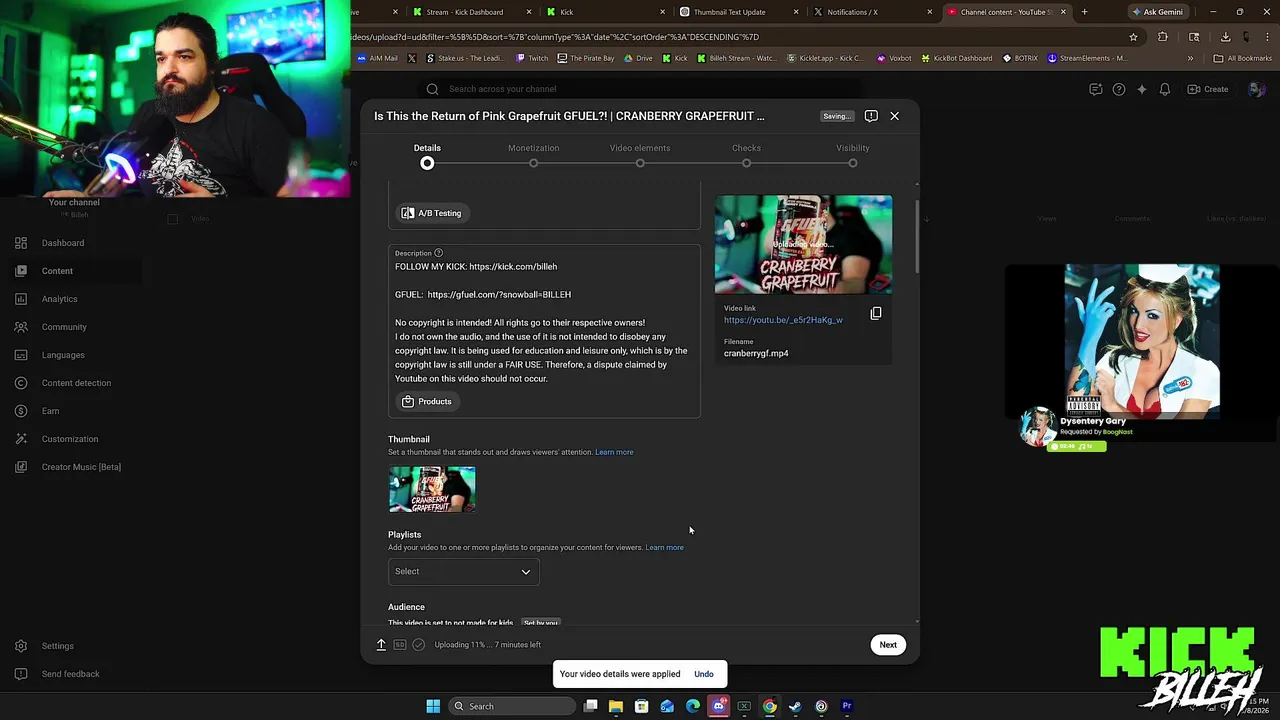Click the Ask Studio sparkle icon

[x=1142, y=89]
